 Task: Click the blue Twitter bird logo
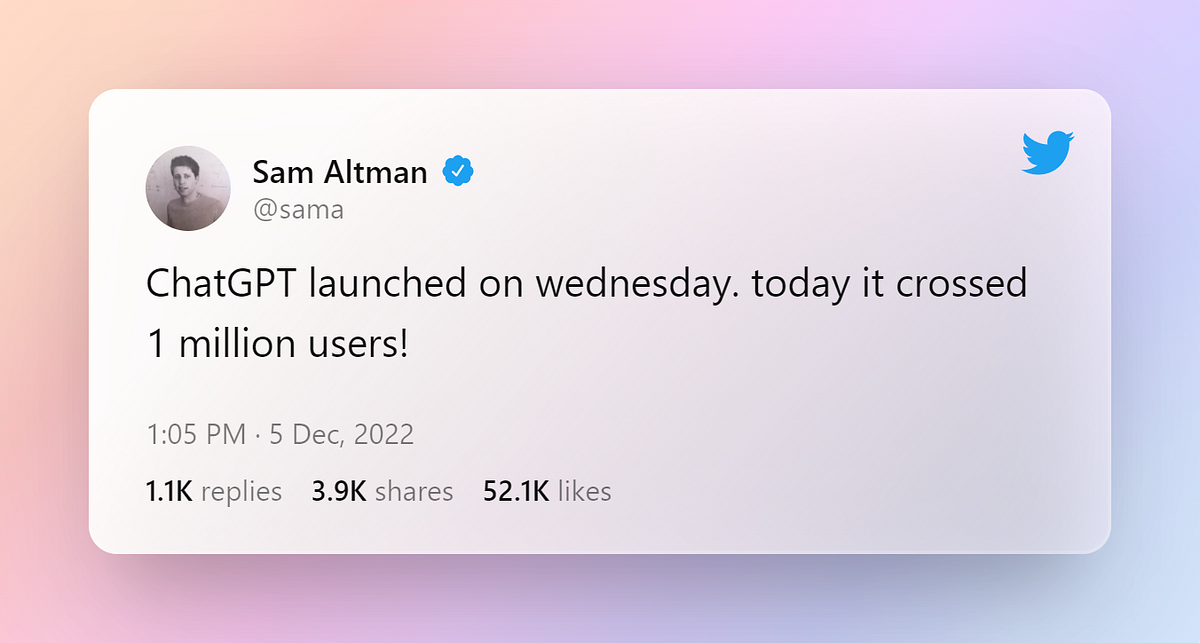click(1048, 152)
